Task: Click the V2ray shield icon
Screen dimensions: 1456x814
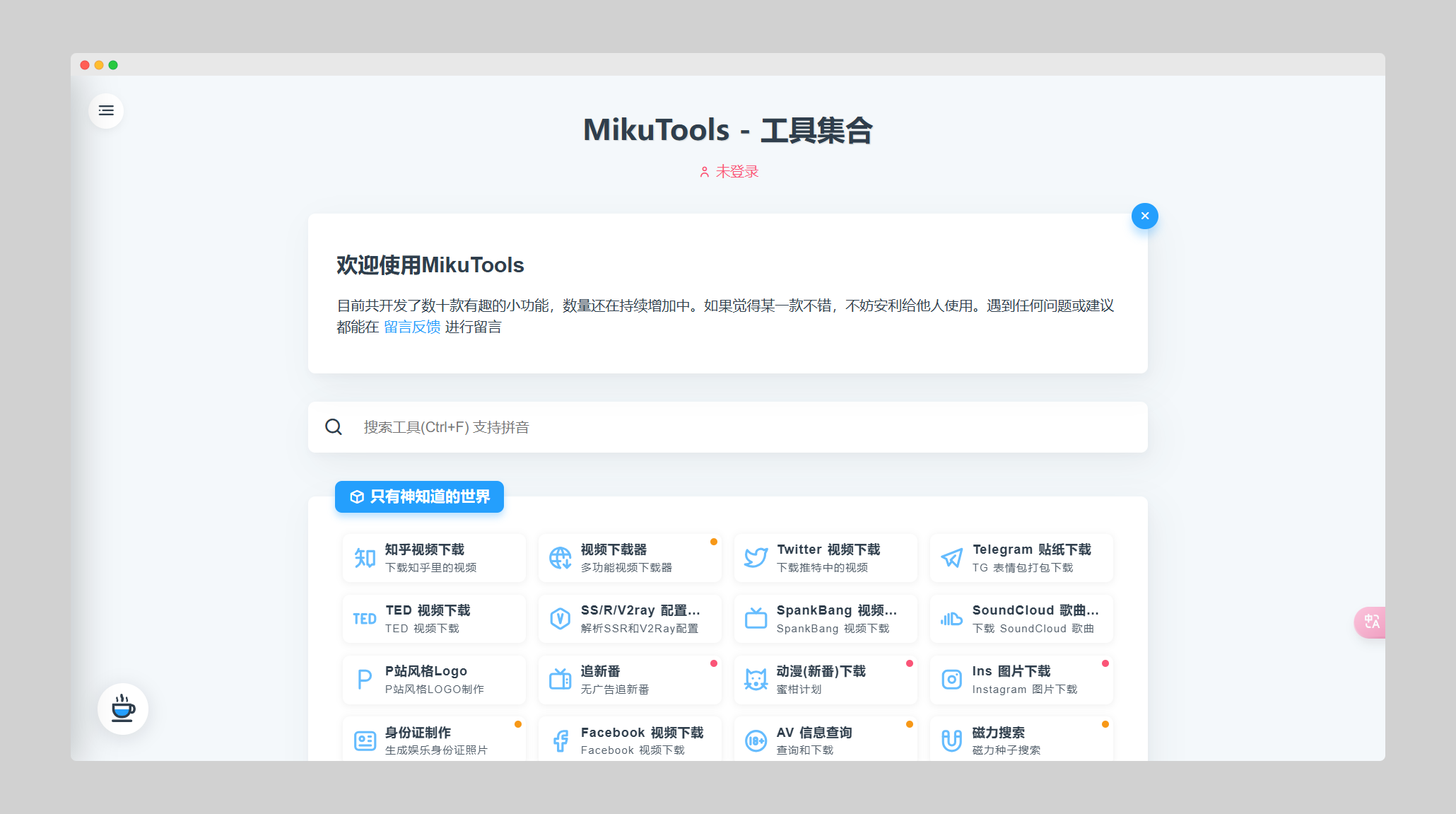Action: pyautogui.click(x=560, y=619)
